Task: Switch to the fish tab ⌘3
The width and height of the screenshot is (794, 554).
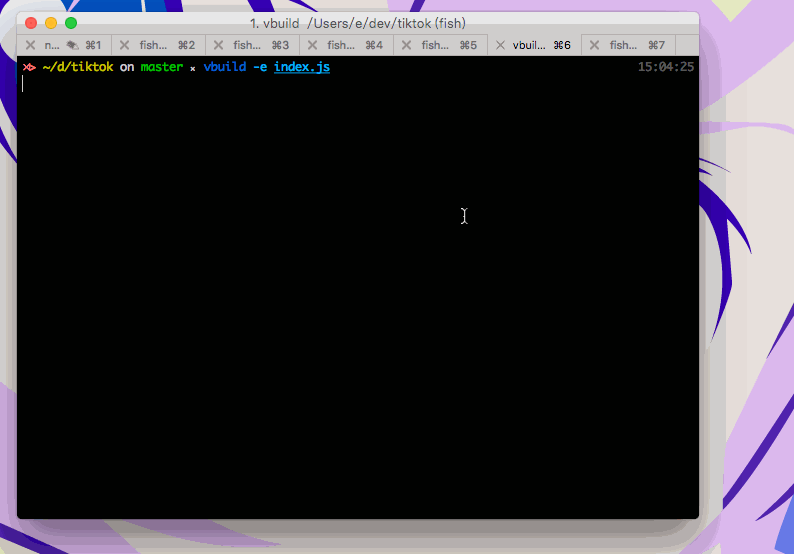Action: click(x=253, y=45)
